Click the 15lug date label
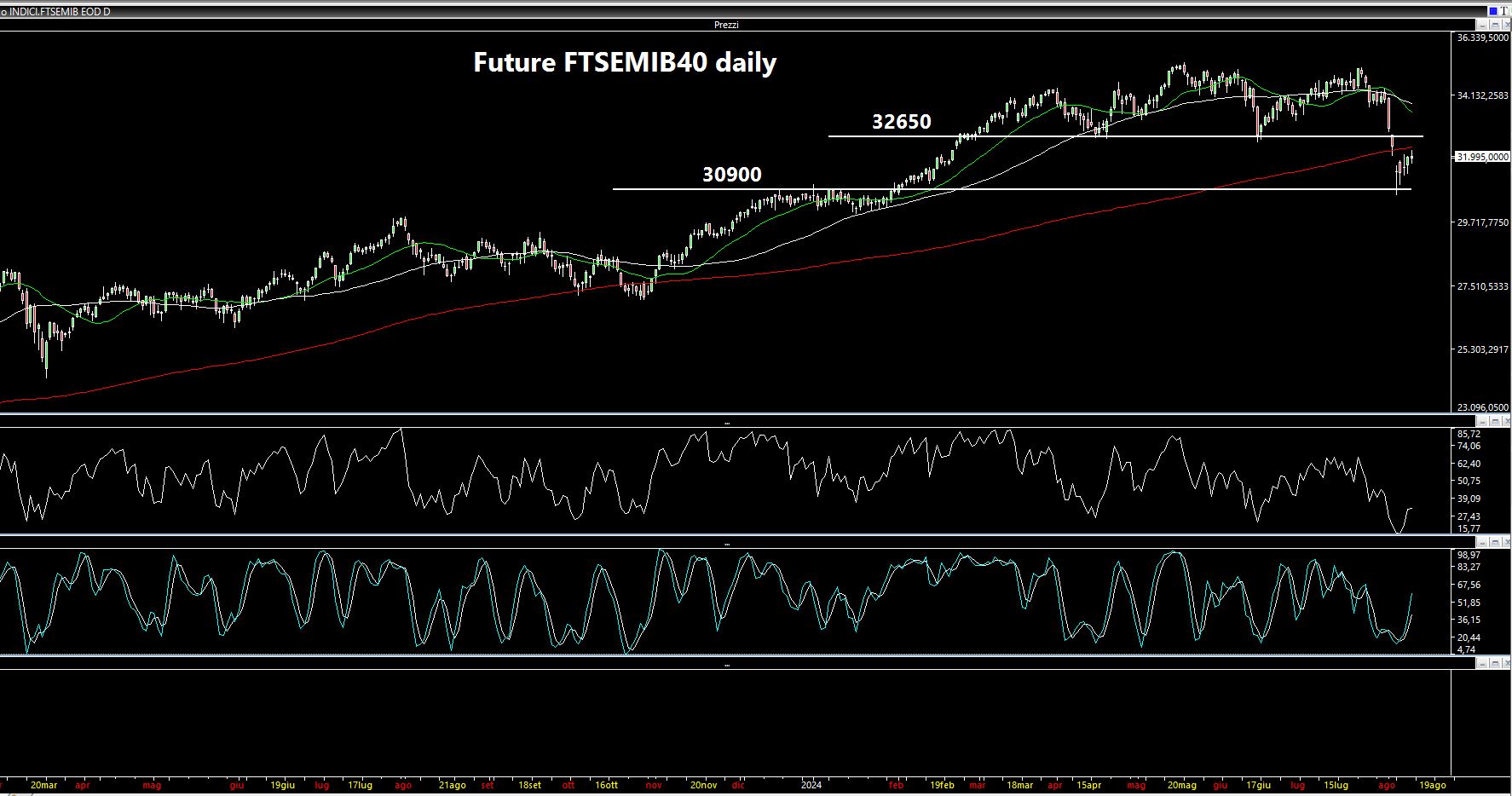 [1336, 785]
